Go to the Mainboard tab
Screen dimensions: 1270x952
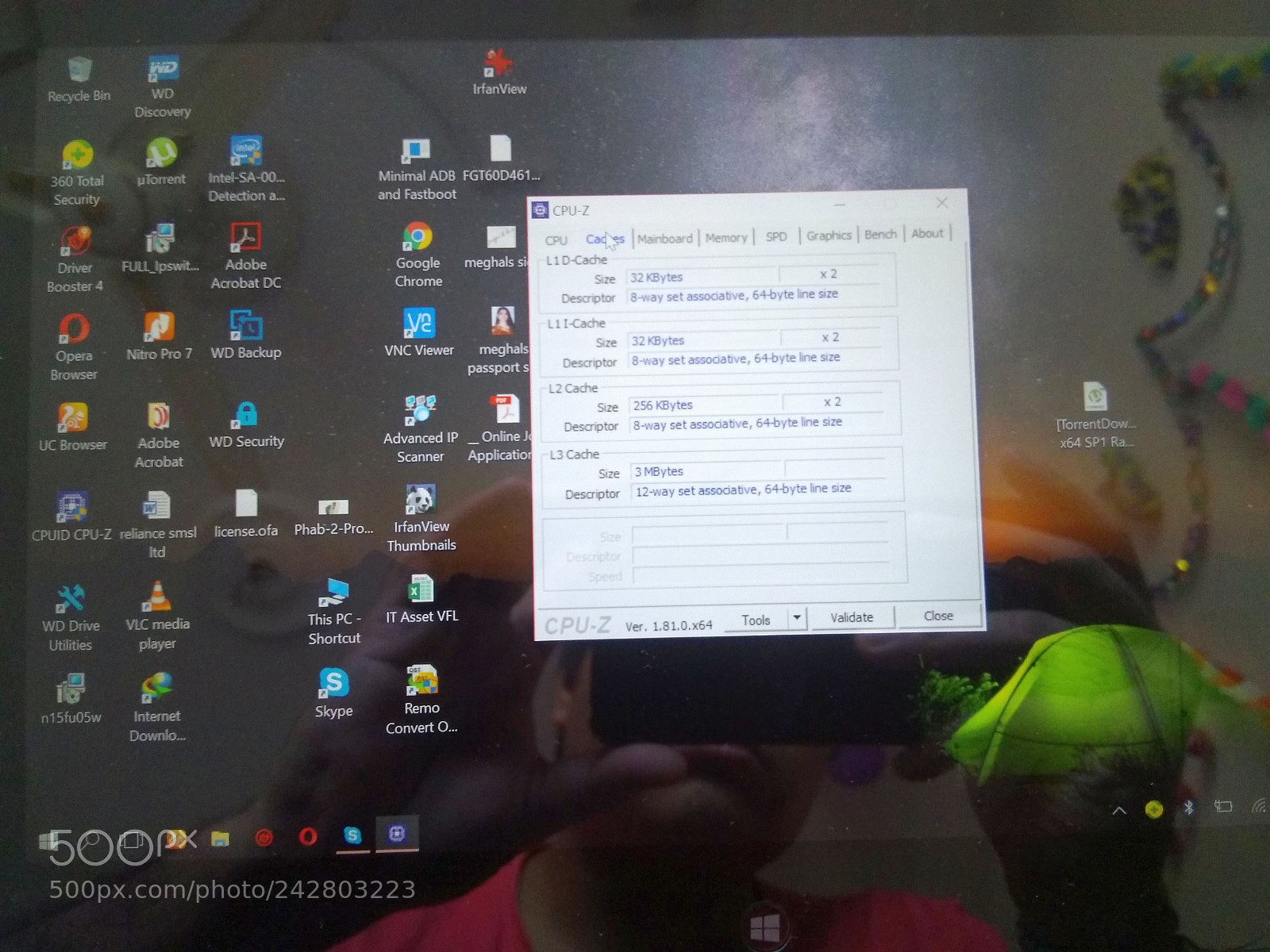pyautogui.click(x=664, y=238)
